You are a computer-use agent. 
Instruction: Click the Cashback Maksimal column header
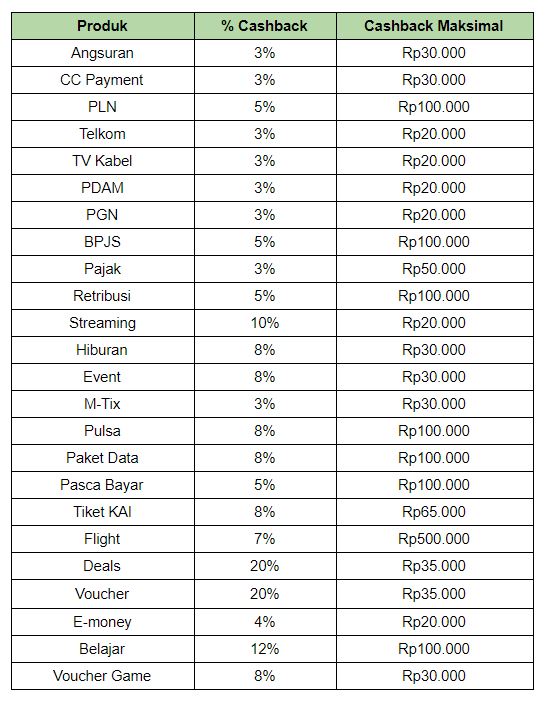click(434, 26)
